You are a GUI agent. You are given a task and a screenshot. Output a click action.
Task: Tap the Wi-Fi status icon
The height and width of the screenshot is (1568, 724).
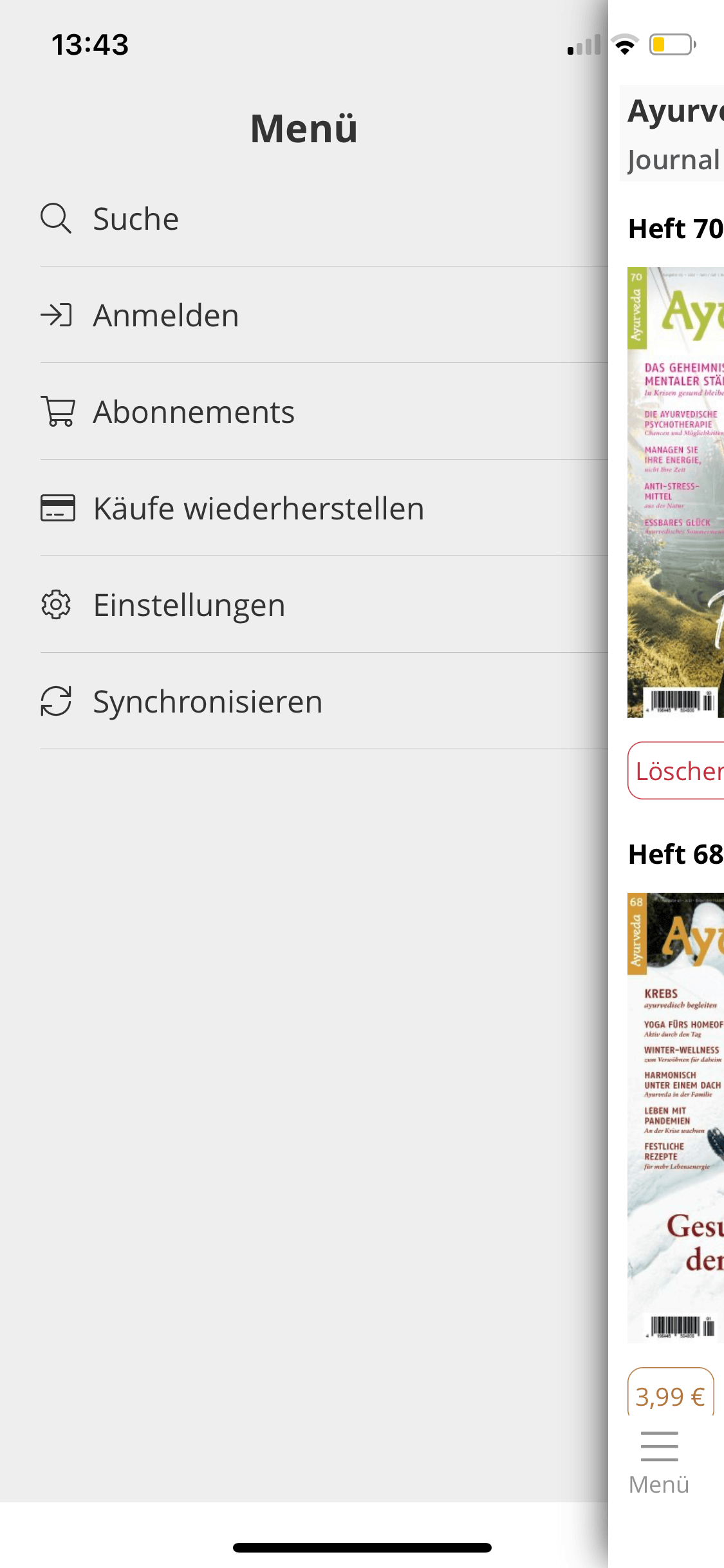pyautogui.click(x=624, y=44)
